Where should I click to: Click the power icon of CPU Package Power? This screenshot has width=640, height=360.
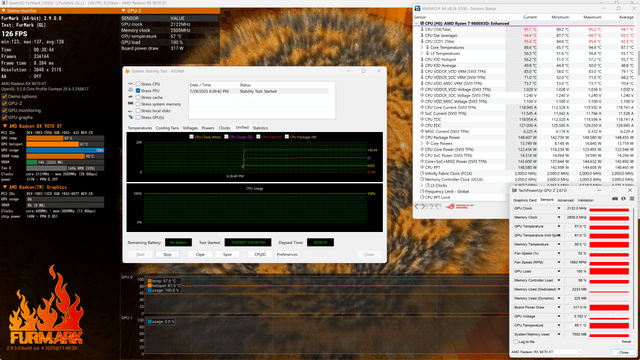[x=422, y=138]
